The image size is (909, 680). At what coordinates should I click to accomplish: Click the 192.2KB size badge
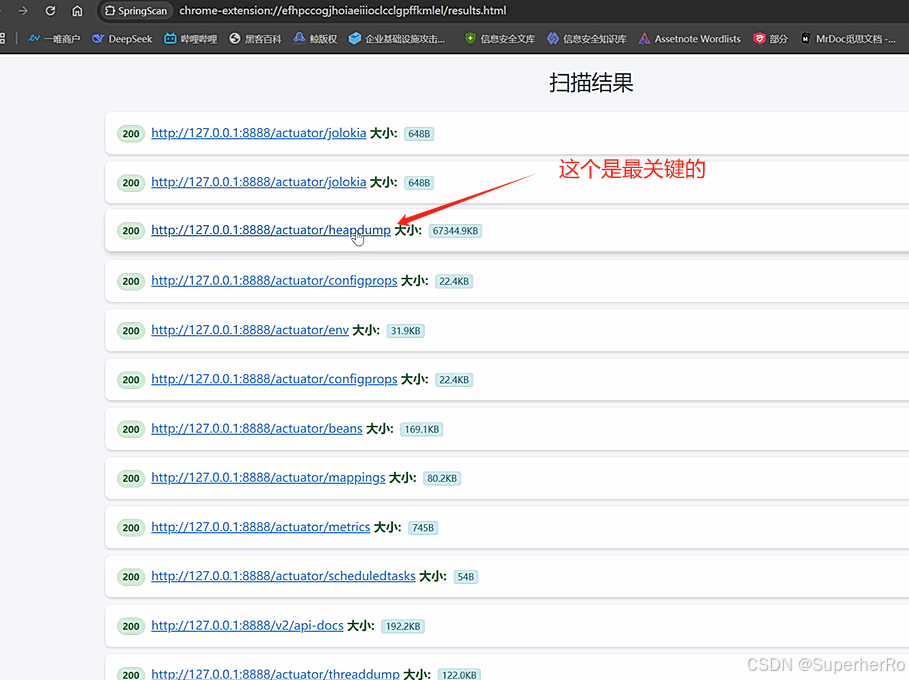coord(403,627)
